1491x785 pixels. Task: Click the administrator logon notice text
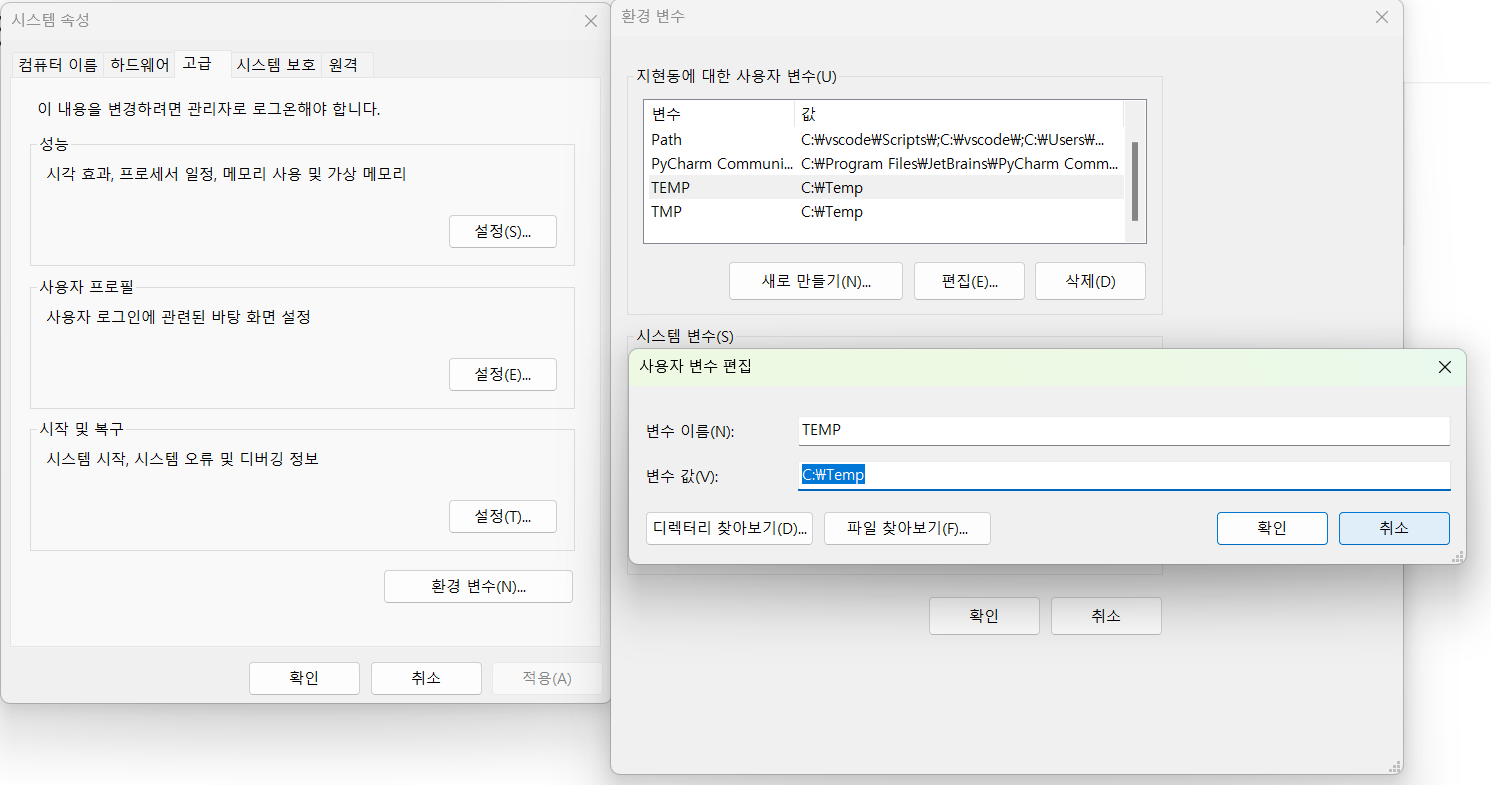click(x=209, y=109)
